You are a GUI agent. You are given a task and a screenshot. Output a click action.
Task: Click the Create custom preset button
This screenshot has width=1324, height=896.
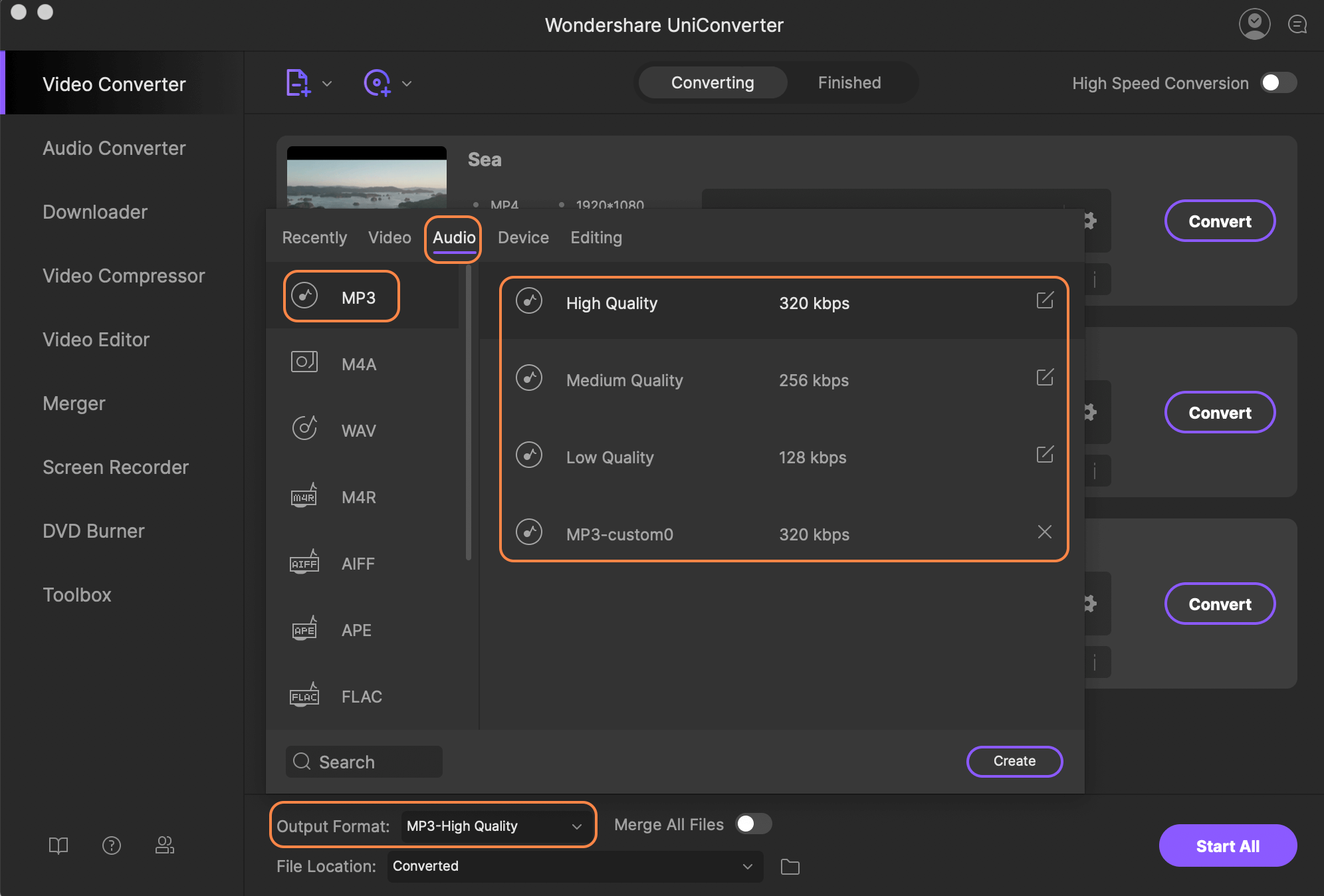click(1014, 761)
